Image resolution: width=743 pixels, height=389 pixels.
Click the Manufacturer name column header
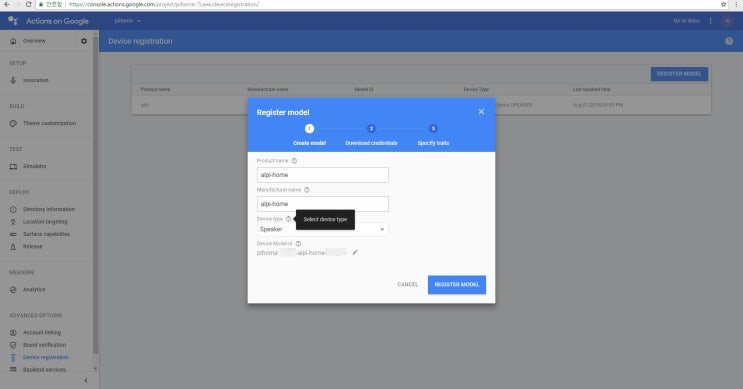click(268, 90)
